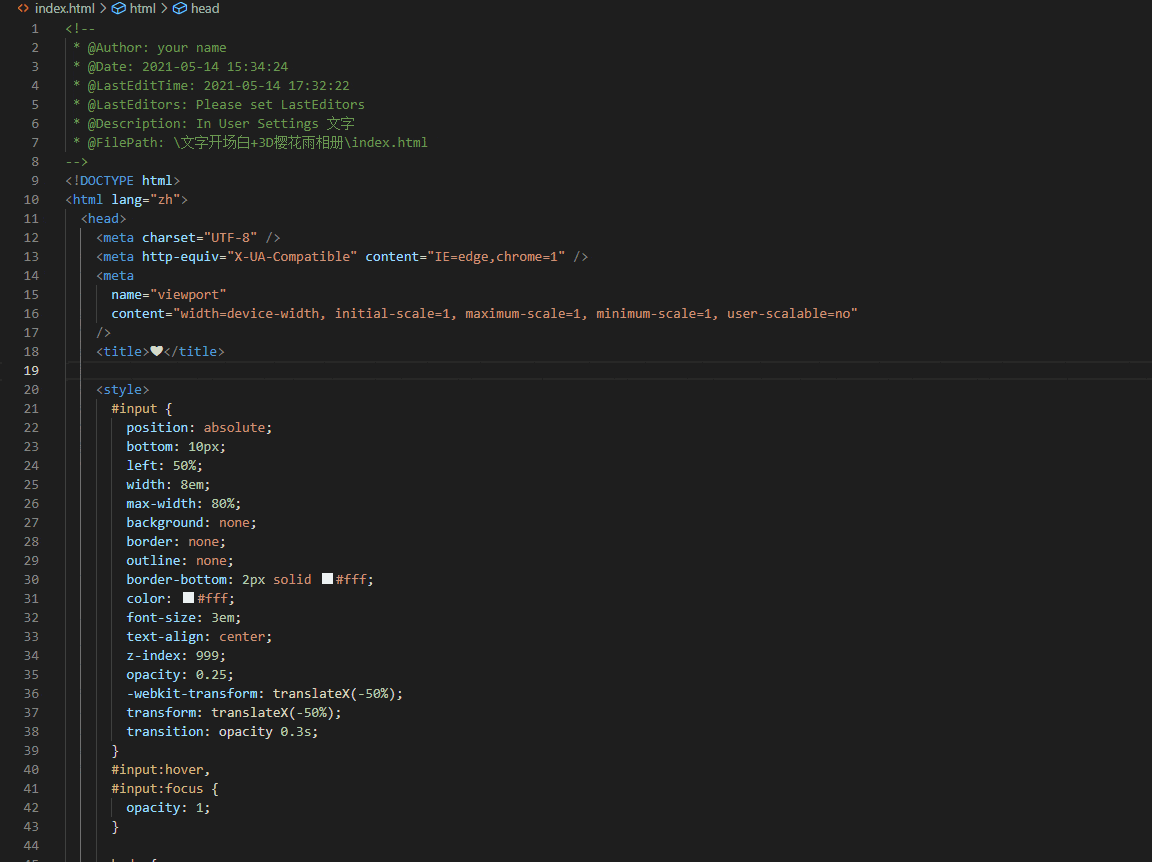The image size is (1152, 862).
Task: Click 'outline: none;' declaration
Action: tap(180, 561)
